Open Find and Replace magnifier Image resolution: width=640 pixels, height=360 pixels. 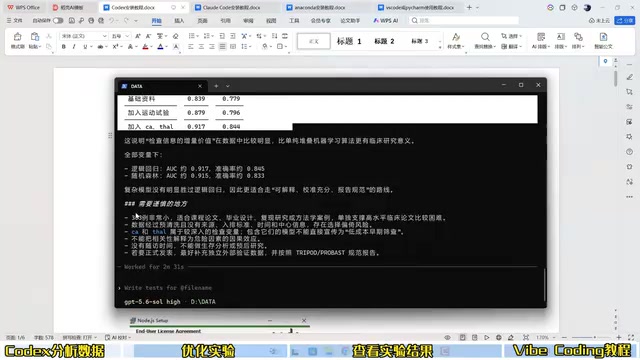[x=485, y=37]
